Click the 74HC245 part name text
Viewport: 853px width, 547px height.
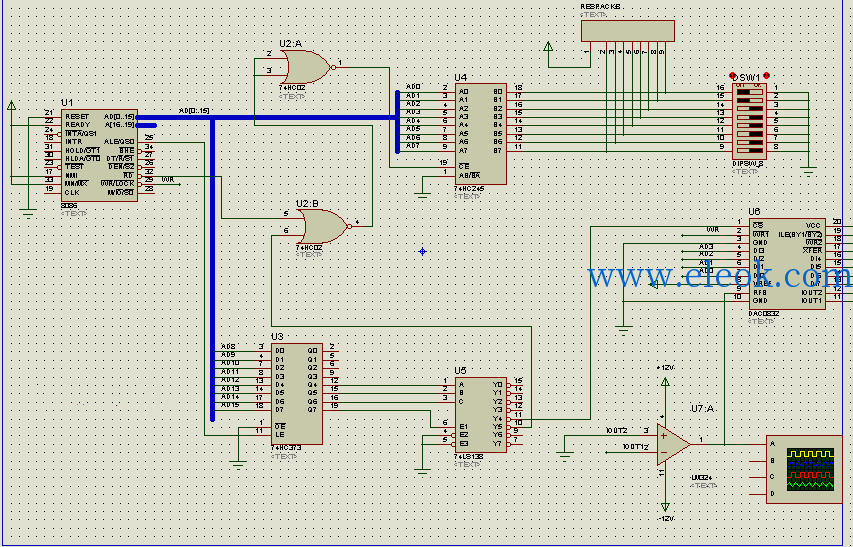[469, 189]
